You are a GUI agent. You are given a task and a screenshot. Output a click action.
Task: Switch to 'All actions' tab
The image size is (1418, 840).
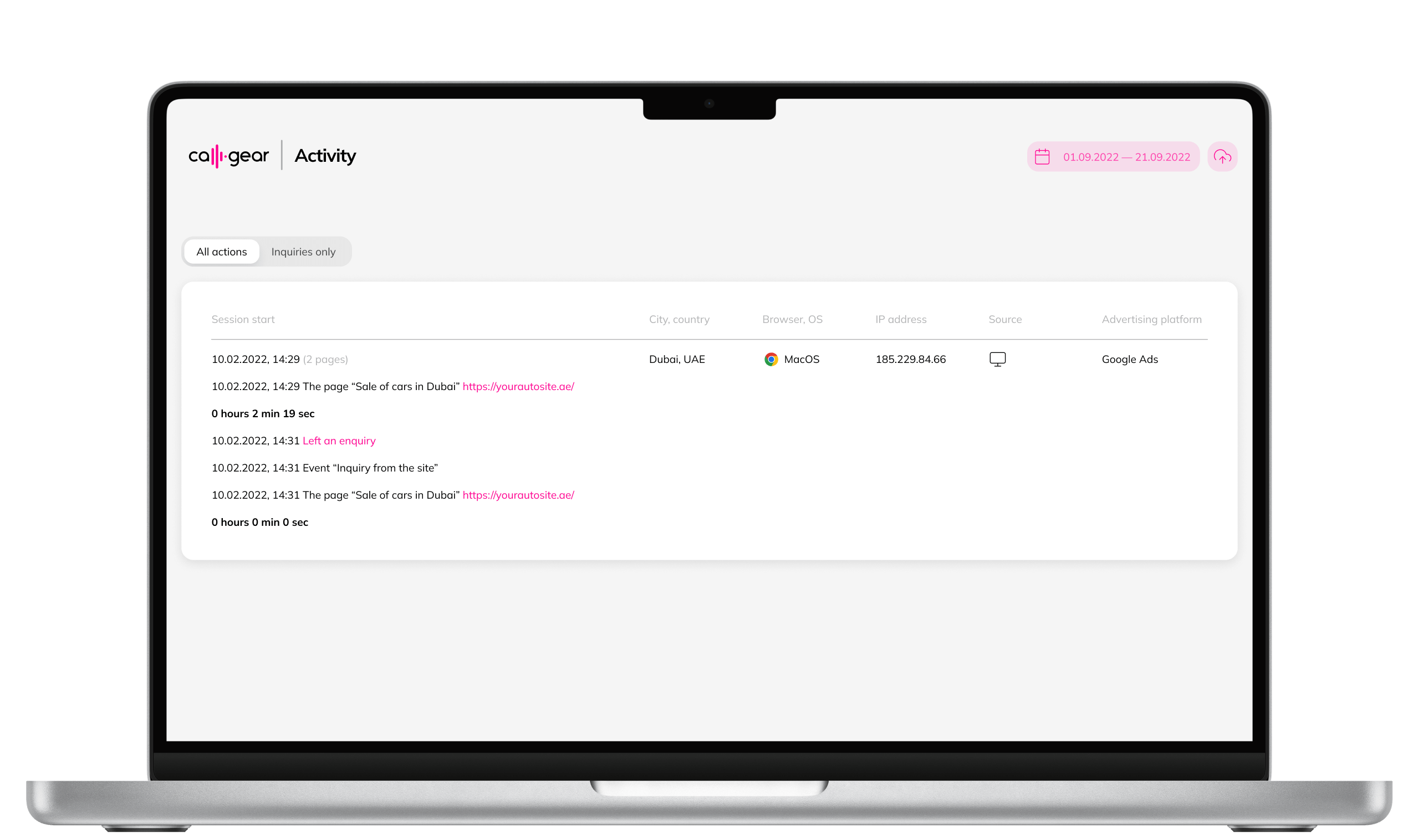[x=221, y=251]
